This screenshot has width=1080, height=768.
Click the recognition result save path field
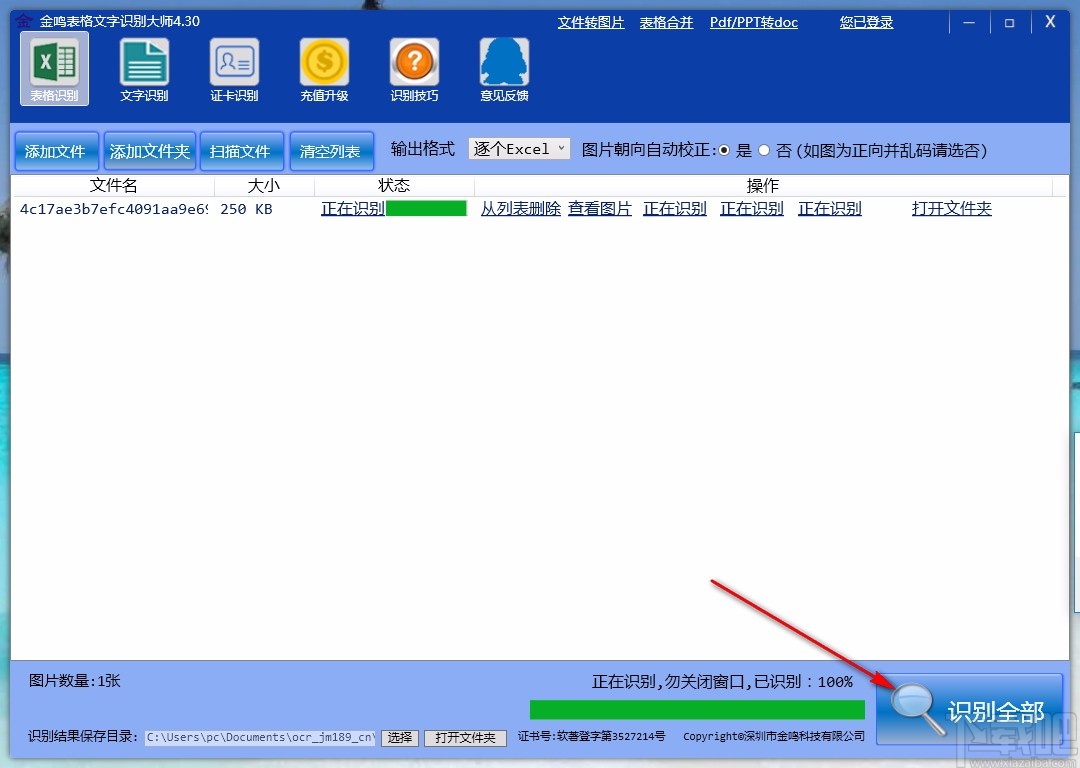pos(260,737)
